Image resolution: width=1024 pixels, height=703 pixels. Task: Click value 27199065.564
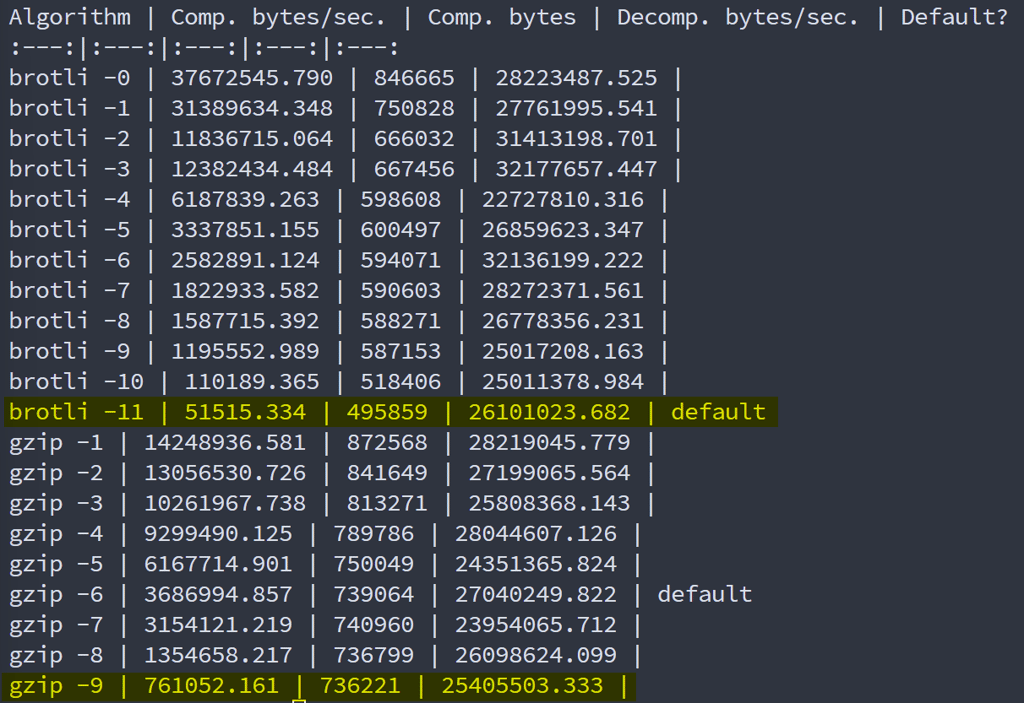click(x=549, y=472)
